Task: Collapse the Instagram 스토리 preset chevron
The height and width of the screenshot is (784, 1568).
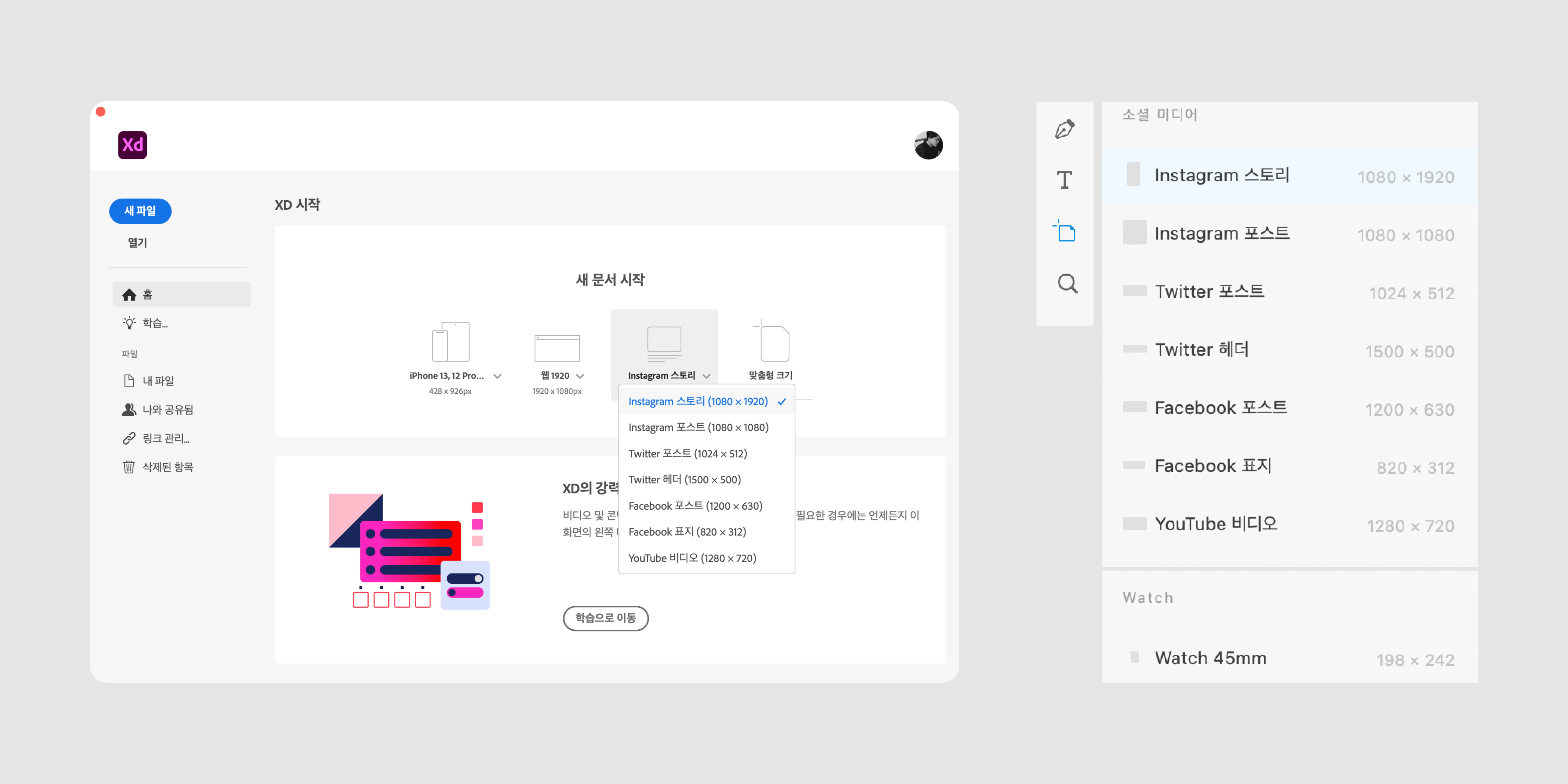Action: coord(707,376)
